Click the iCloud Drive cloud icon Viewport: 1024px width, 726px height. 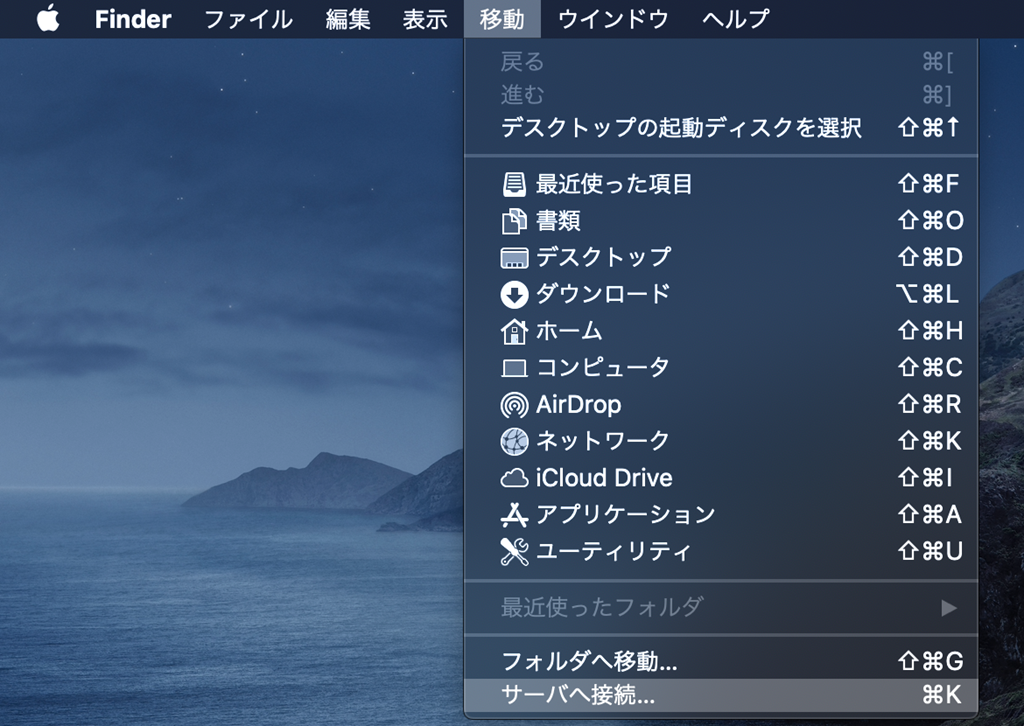tap(514, 479)
